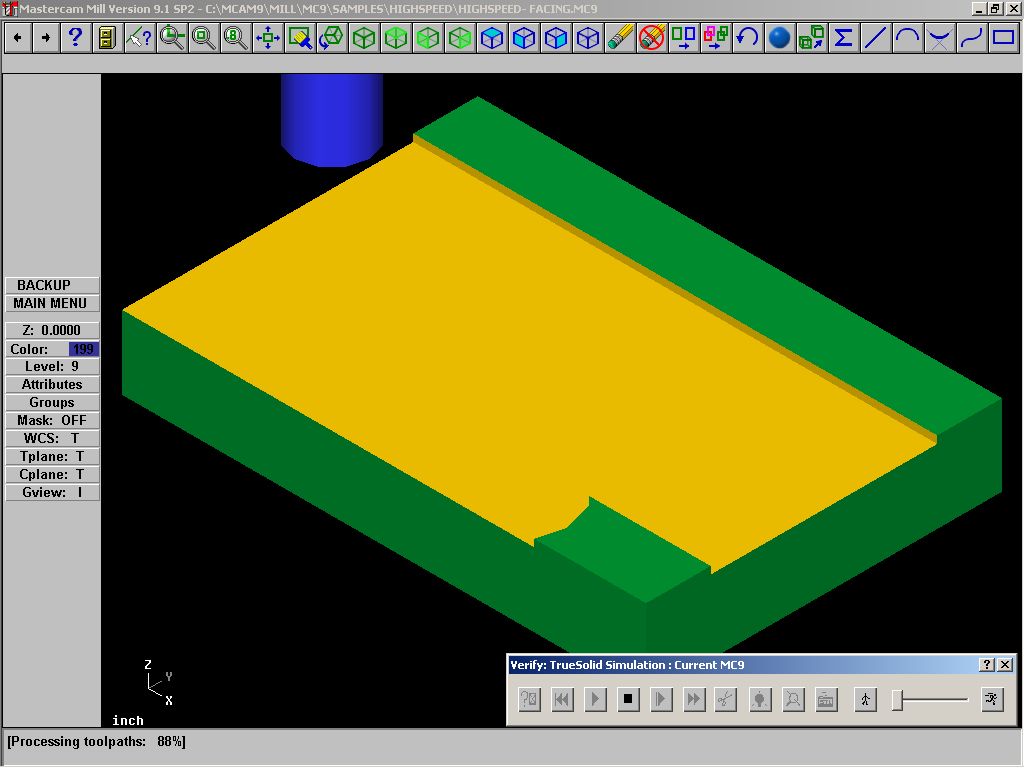Choose the Undelete crossed eraser icon
This screenshot has width=1024, height=768.
tap(652, 37)
